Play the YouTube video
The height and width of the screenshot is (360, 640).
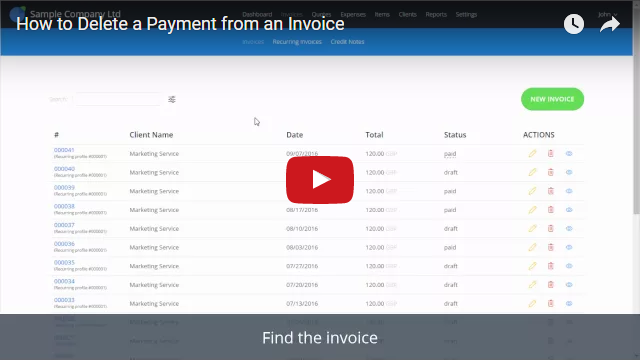[320, 180]
